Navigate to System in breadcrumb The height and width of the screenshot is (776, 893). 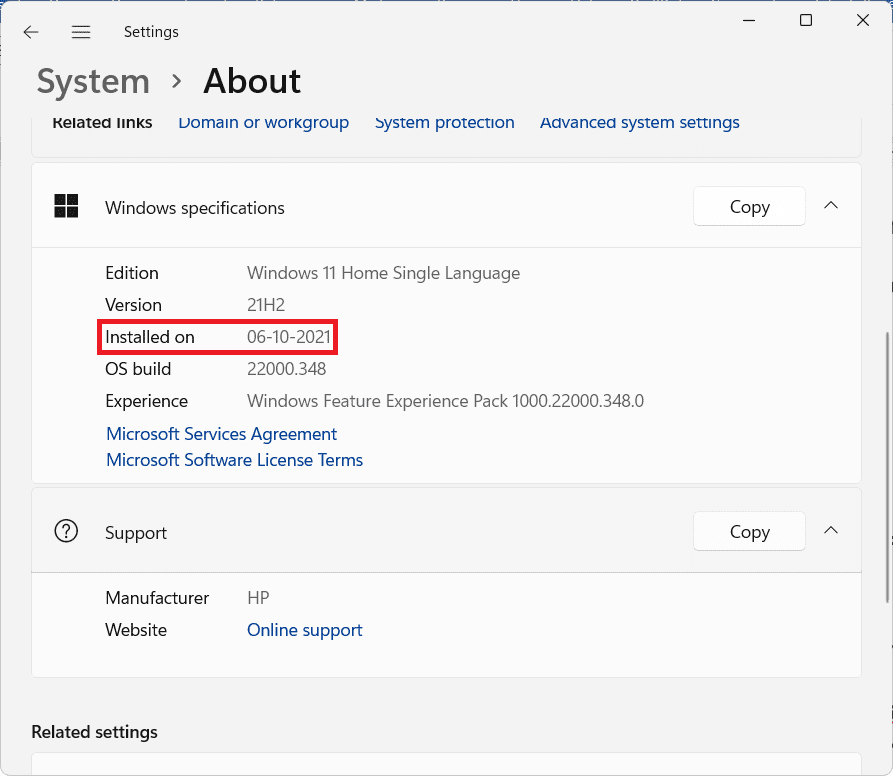[x=93, y=81]
